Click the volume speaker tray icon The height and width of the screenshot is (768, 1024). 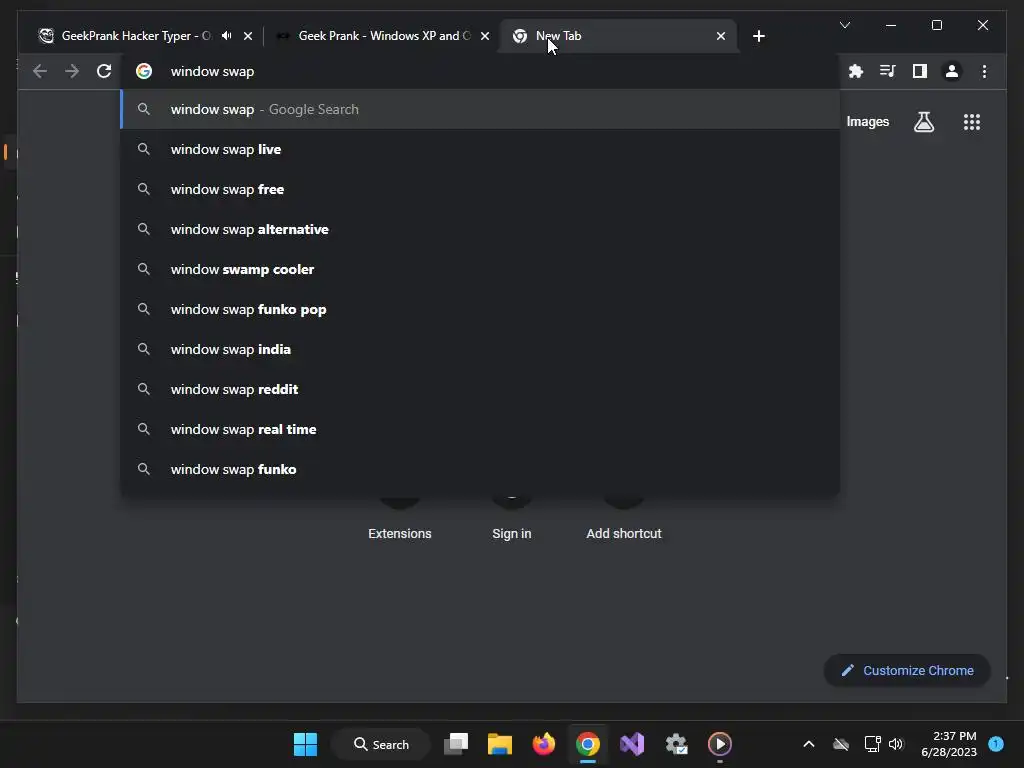pyautogui.click(x=896, y=744)
